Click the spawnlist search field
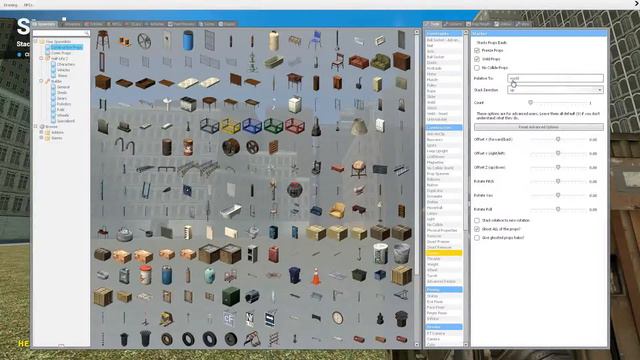 (61, 33)
